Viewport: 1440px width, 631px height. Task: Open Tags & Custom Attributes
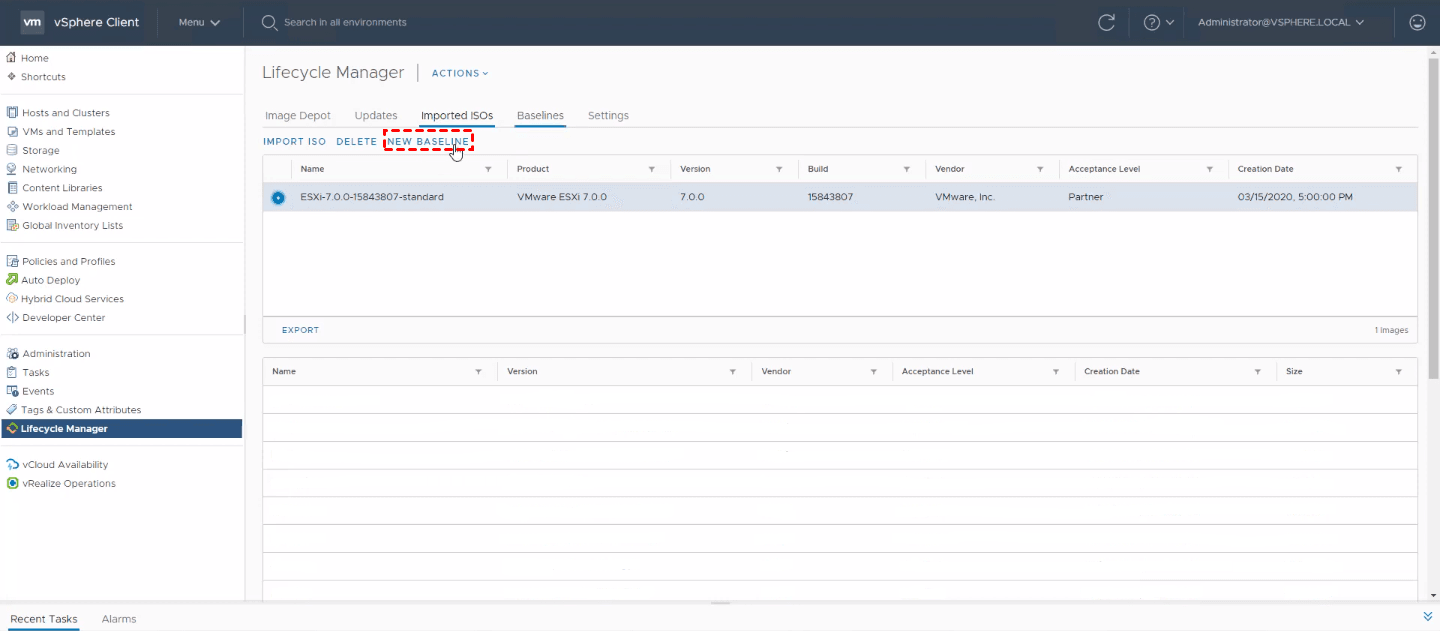coord(80,410)
